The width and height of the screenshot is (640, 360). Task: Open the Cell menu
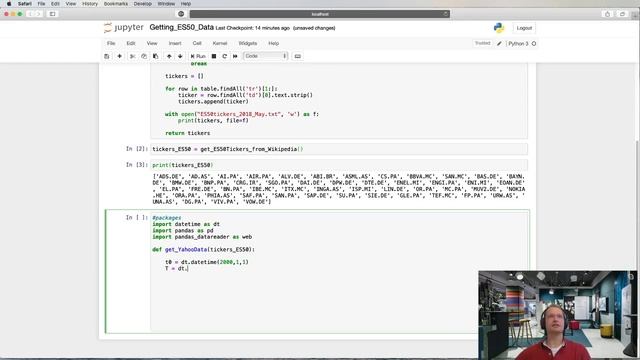coord(197,43)
